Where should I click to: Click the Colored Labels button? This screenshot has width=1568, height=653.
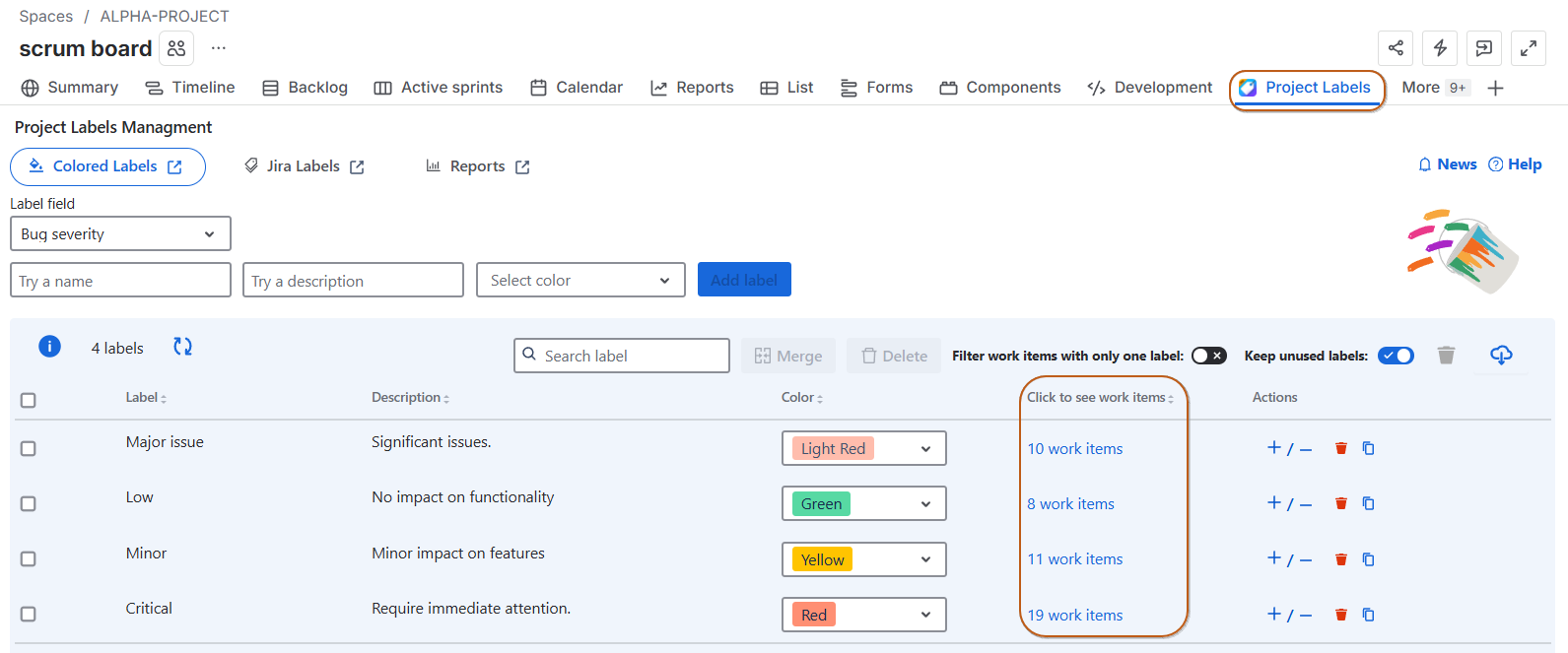tap(107, 166)
